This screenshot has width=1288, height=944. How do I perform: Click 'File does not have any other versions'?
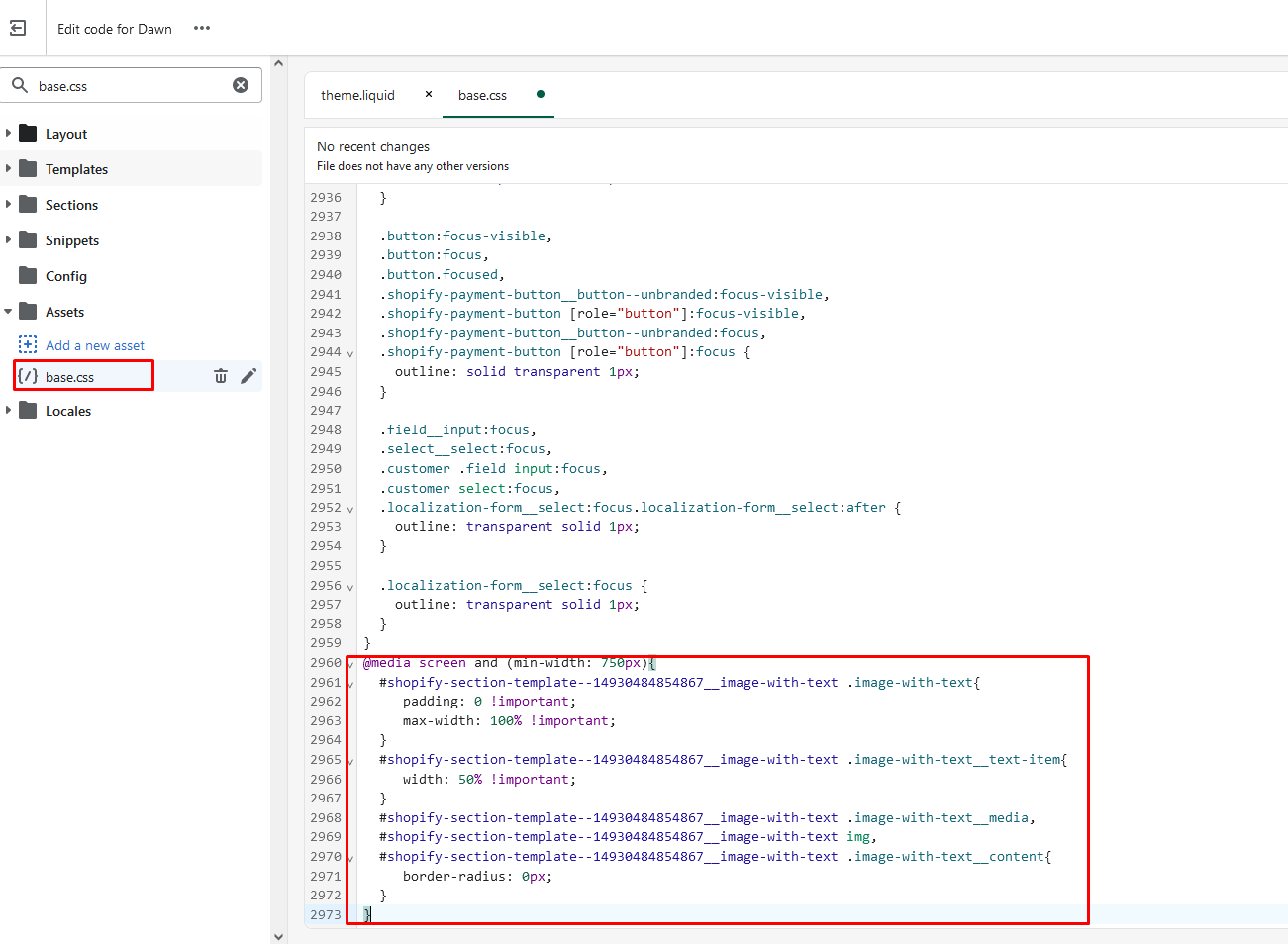(x=413, y=166)
